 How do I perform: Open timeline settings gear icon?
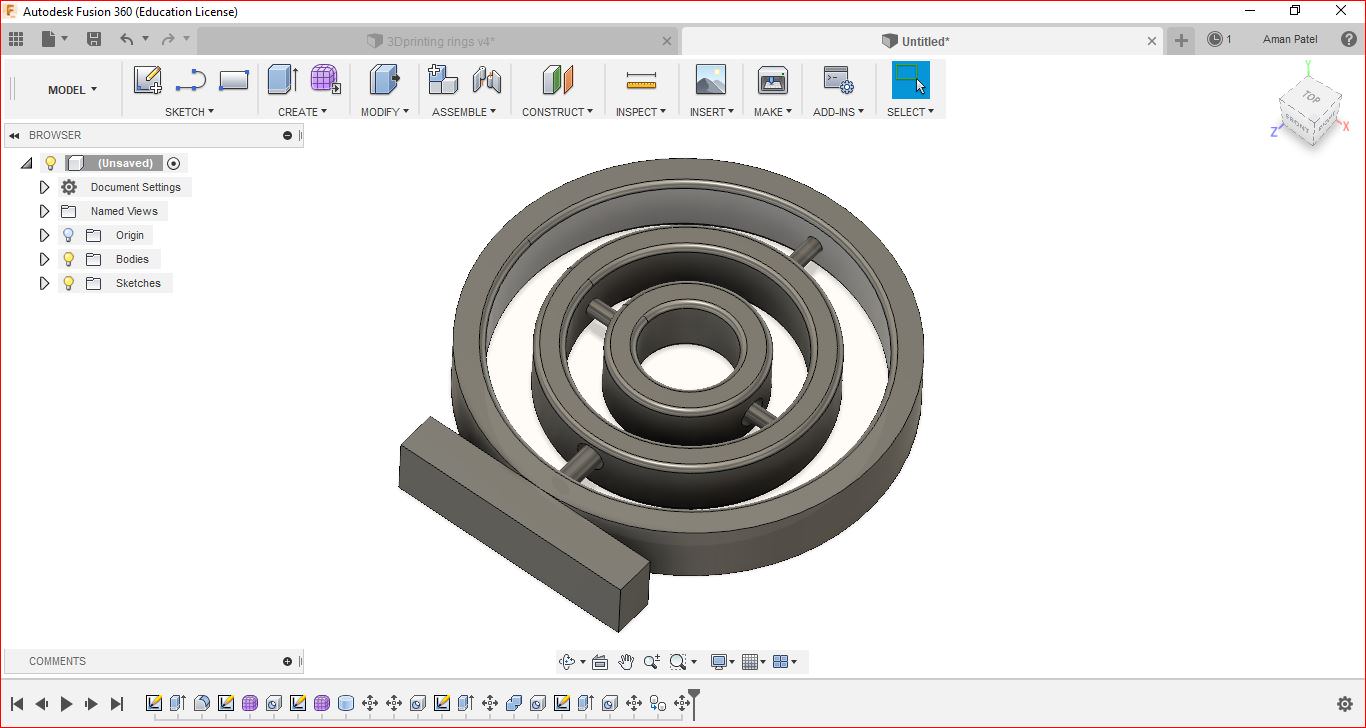(1345, 704)
